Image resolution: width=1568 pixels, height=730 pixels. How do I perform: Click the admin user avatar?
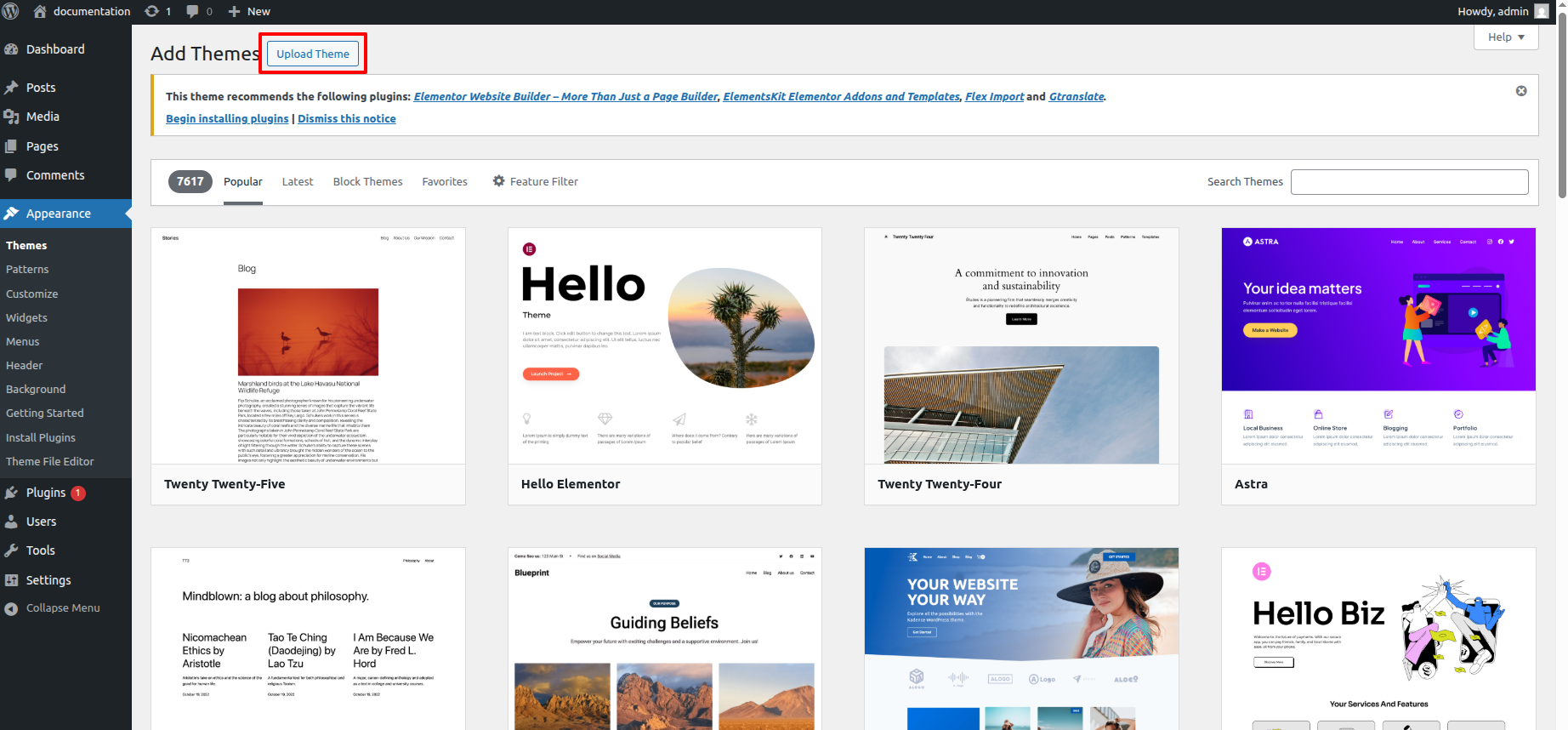coord(1541,11)
